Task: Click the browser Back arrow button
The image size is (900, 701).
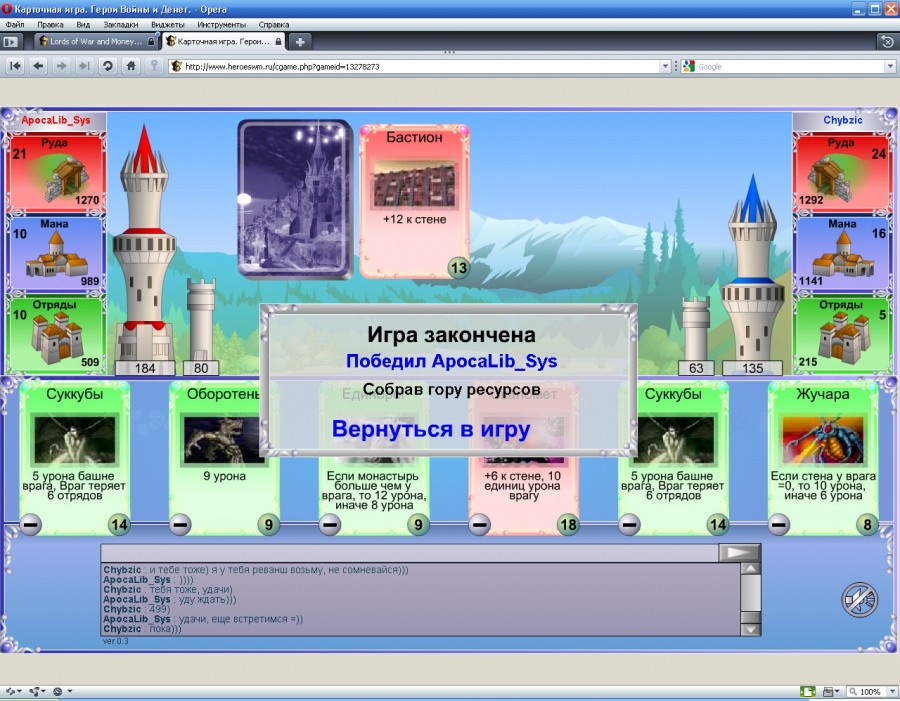Action: tap(38, 66)
